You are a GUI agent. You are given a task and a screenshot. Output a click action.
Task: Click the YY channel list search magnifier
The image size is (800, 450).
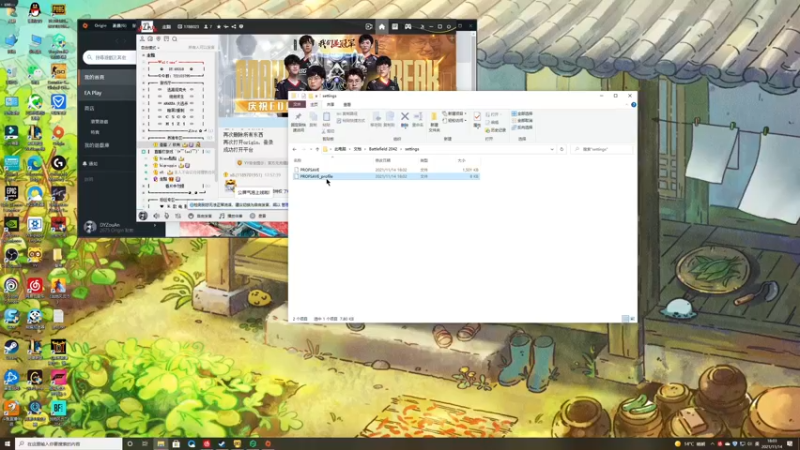click(174, 39)
